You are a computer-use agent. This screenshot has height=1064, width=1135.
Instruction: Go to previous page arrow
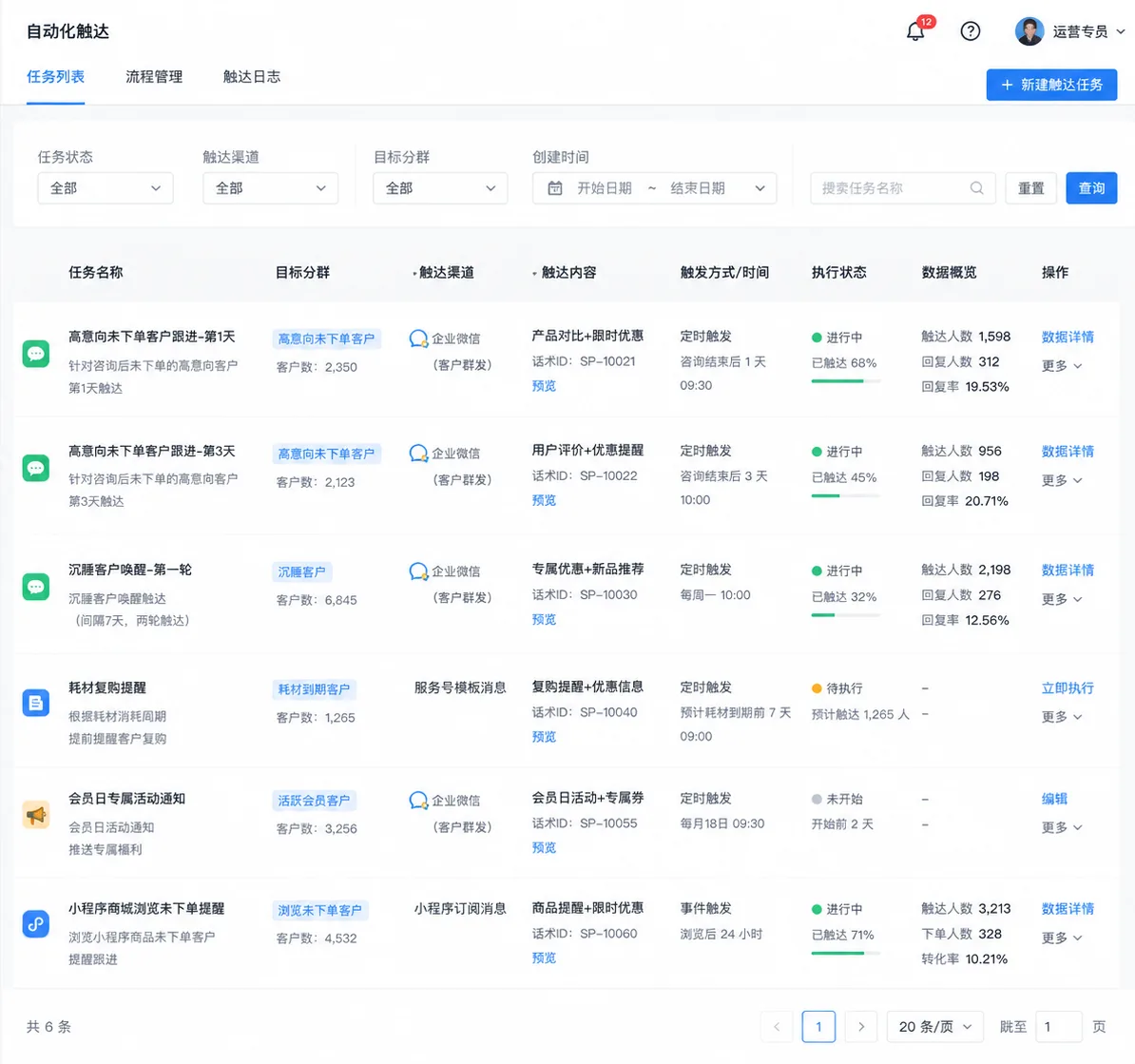click(x=778, y=1026)
